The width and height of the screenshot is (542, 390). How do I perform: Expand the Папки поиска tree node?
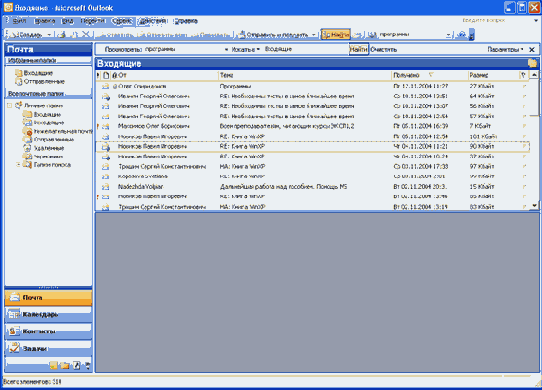coord(18,165)
